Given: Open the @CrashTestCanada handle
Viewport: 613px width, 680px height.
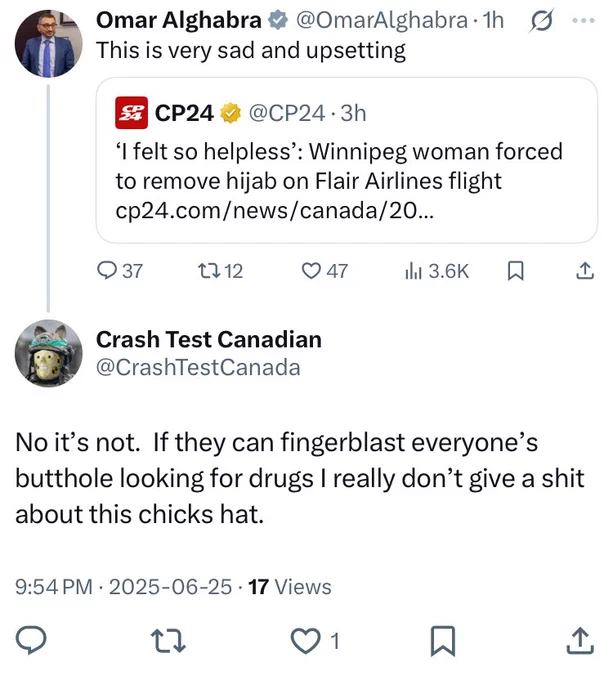Looking at the screenshot, I should tap(198, 367).
